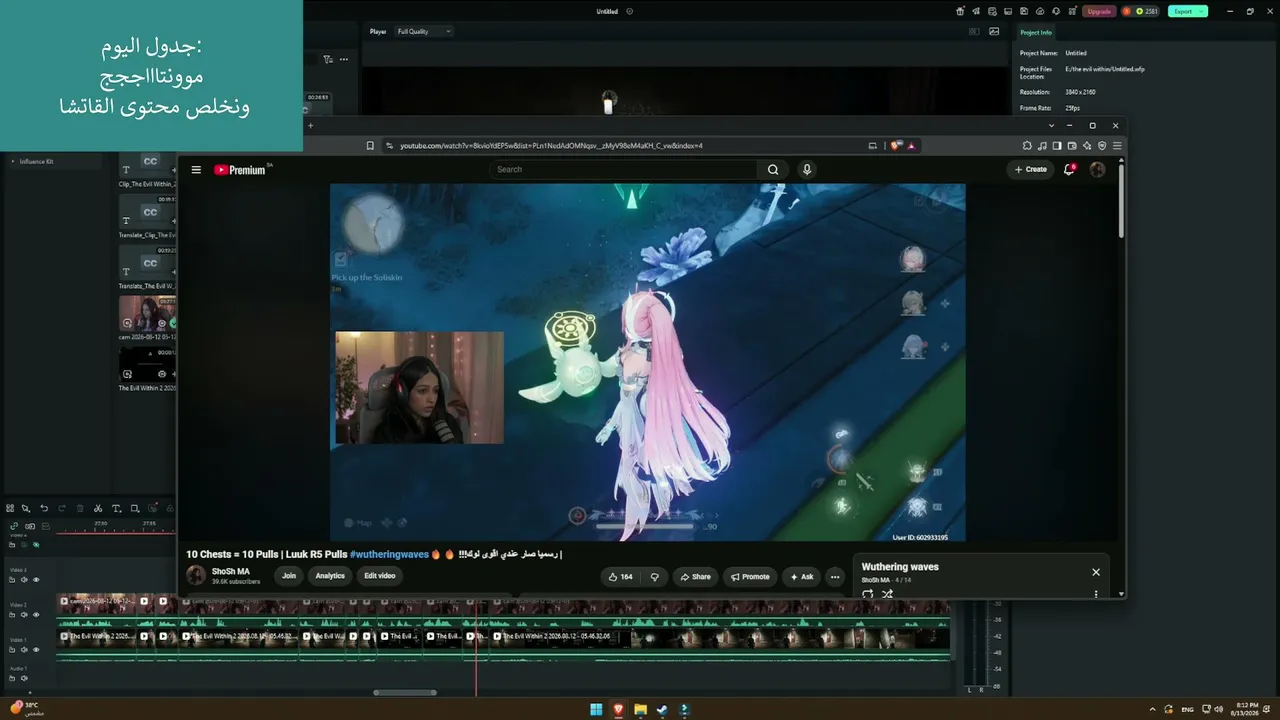
Task: Open the snapshot image icon above the player
Action: (994, 31)
